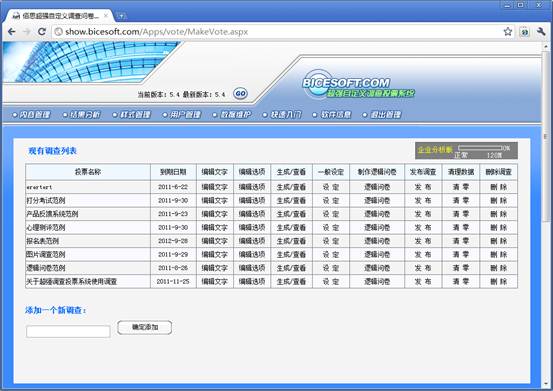Minimize the browser window
This screenshot has width=553, height=391.
507,5
